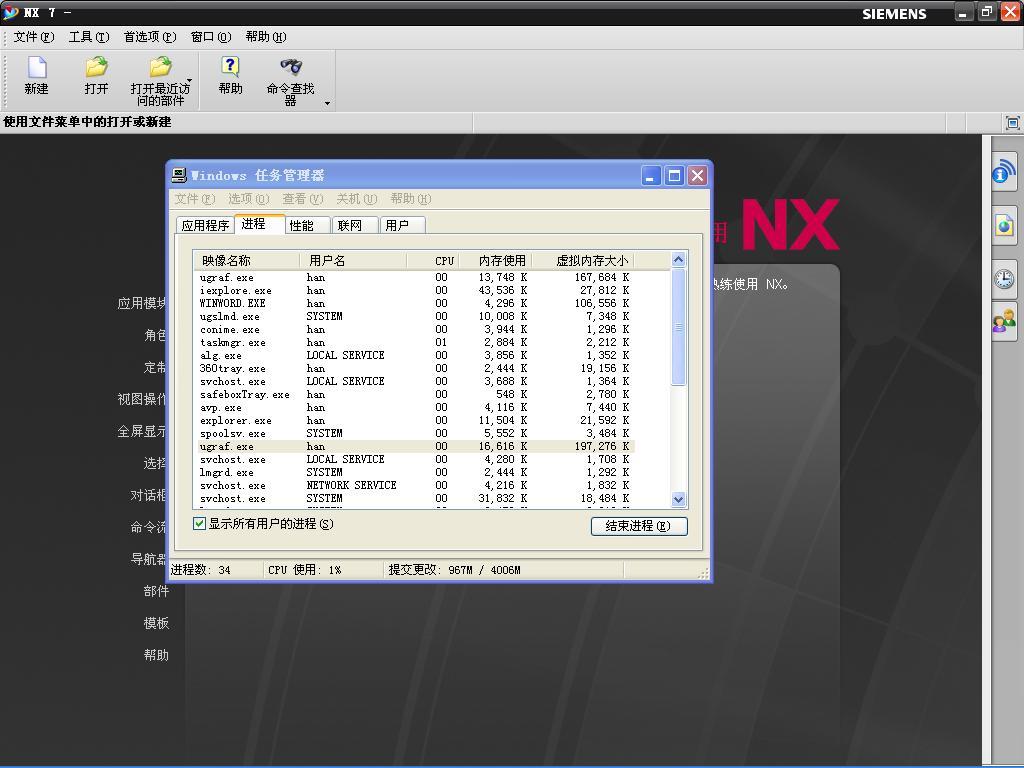Sort by 映像名称 column header
Image resolution: width=1024 pixels, height=768 pixels.
click(x=247, y=261)
